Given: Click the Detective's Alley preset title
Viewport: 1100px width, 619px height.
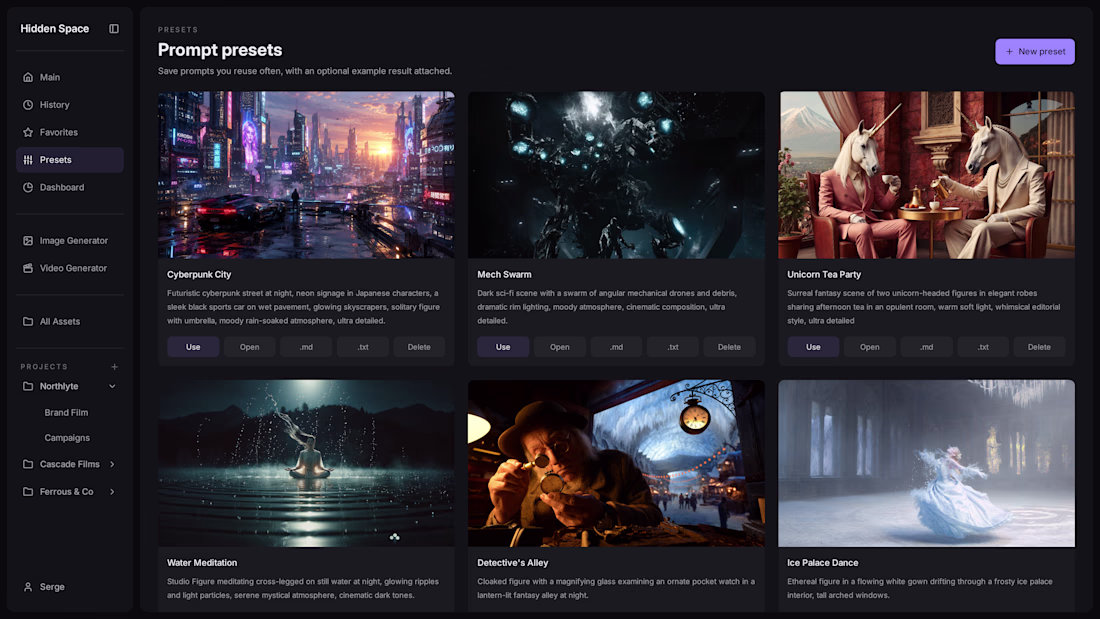Looking at the screenshot, I should pyautogui.click(x=513, y=563).
